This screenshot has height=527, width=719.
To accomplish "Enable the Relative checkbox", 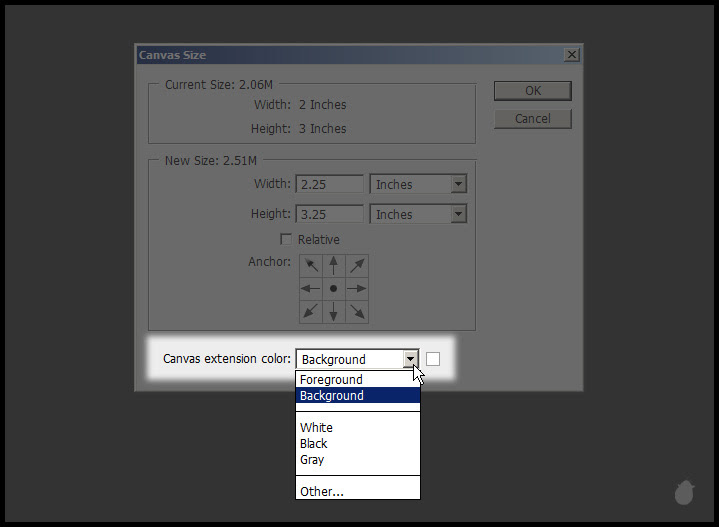I will coord(286,239).
